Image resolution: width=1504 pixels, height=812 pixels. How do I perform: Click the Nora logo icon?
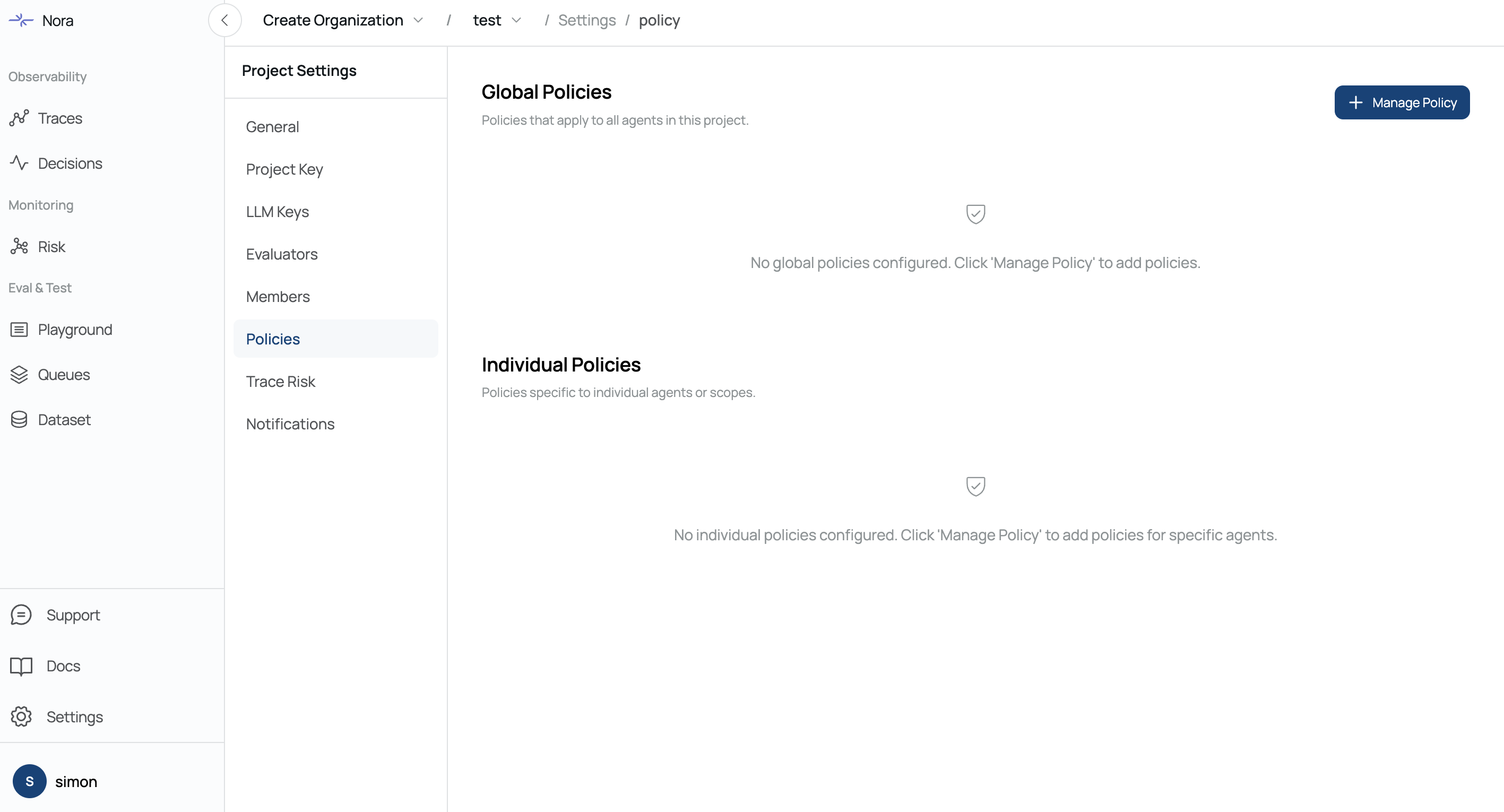(21, 20)
